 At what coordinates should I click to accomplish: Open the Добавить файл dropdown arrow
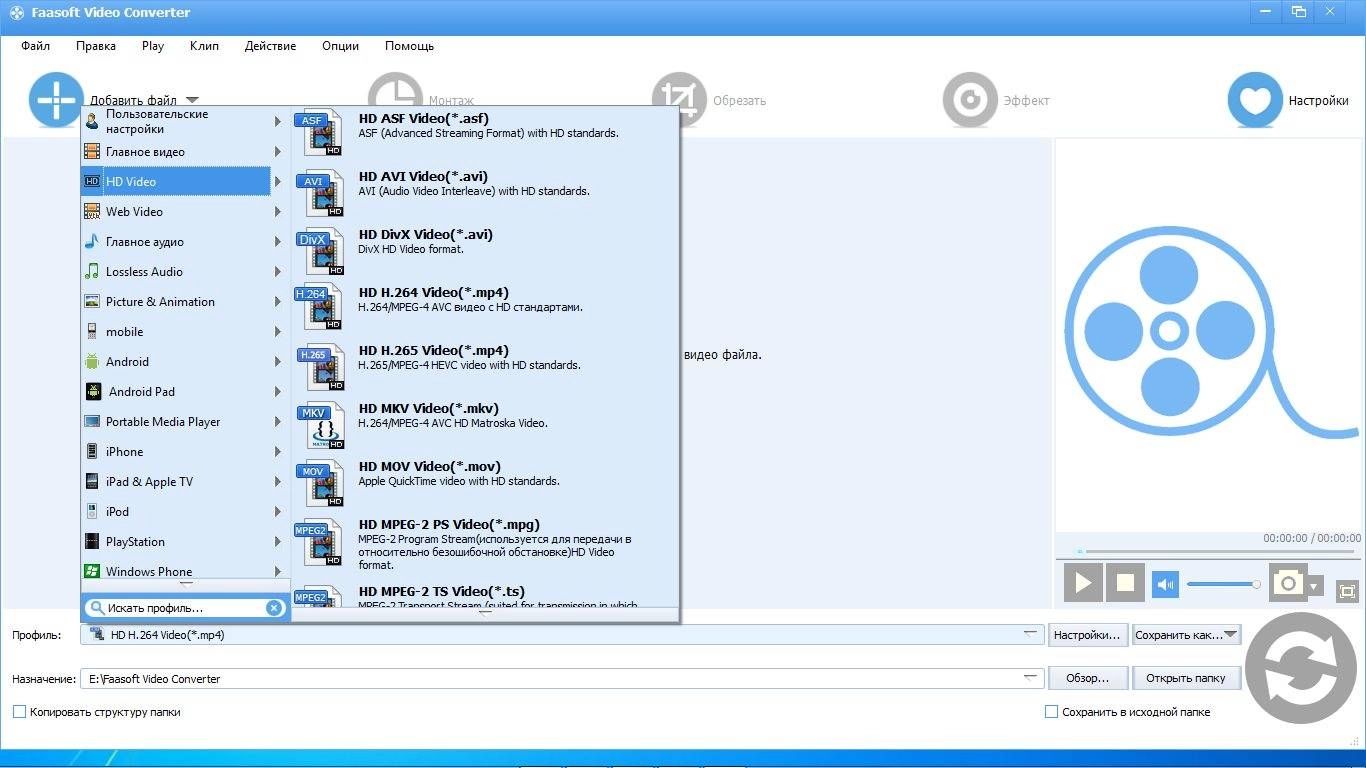click(192, 100)
